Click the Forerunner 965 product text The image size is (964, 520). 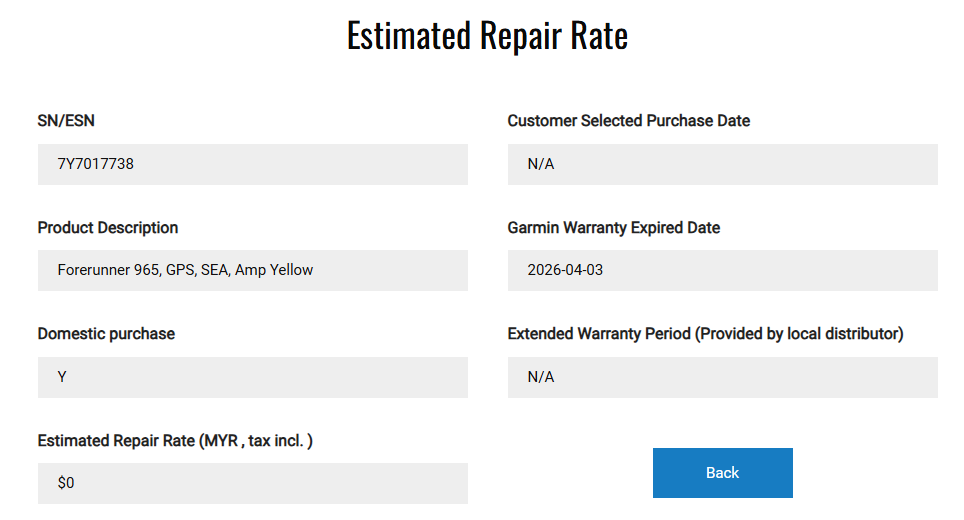point(185,270)
